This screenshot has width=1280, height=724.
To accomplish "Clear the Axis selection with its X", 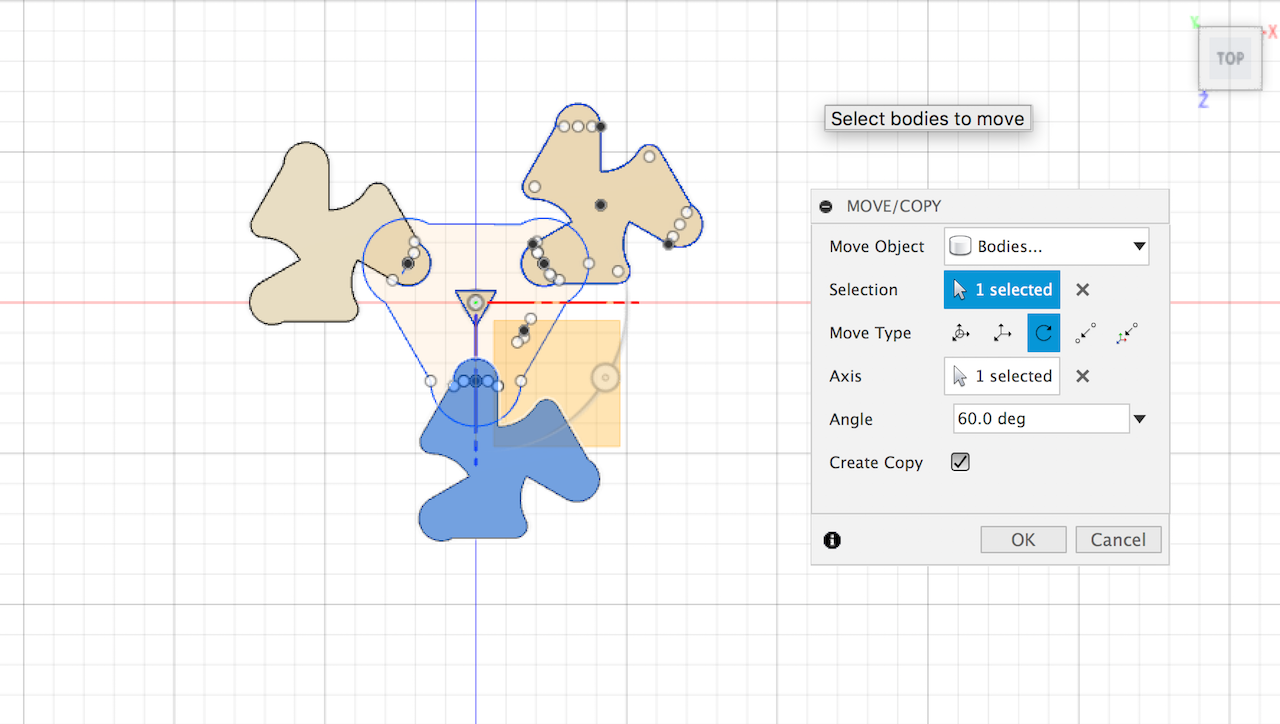I will point(1082,376).
